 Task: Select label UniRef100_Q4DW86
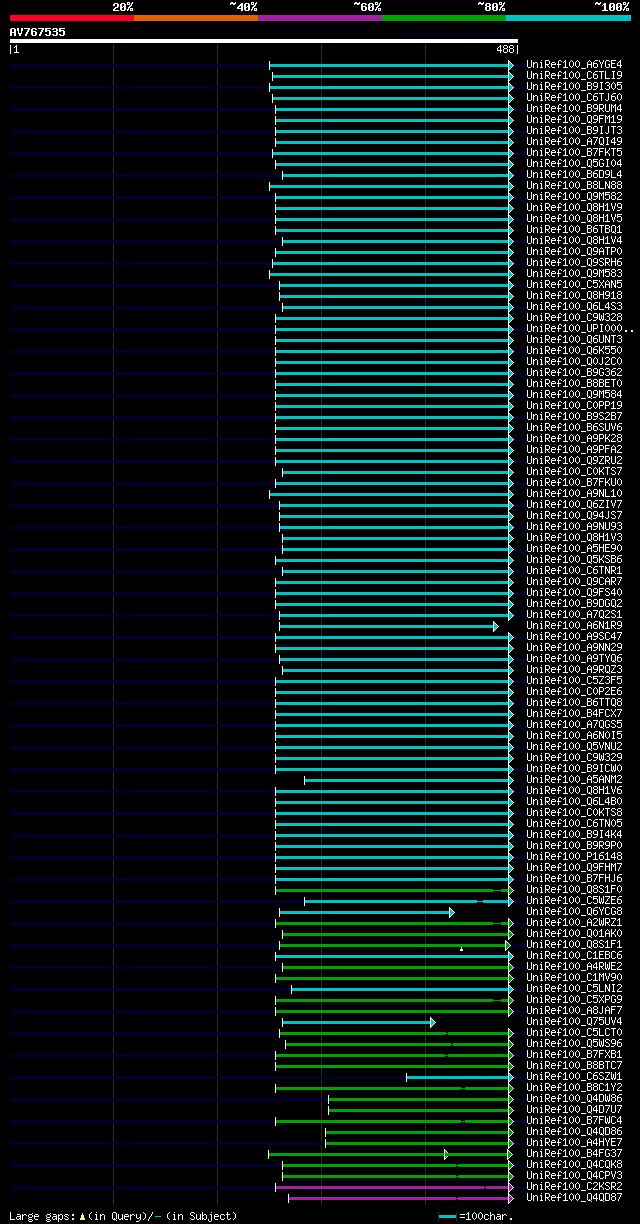click(x=574, y=1098)
